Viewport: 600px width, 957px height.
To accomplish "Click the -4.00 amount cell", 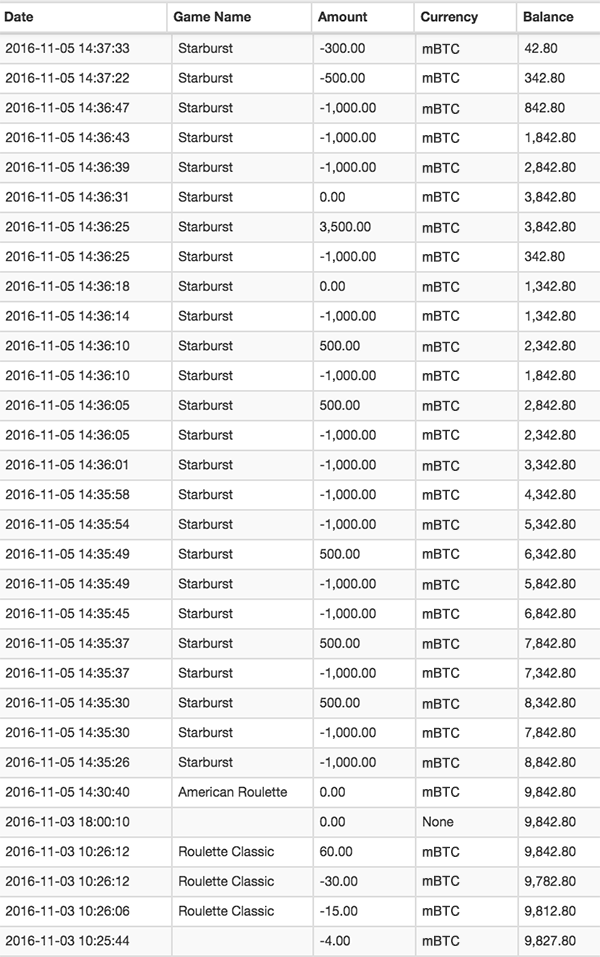I will click(x=335, y=941).
